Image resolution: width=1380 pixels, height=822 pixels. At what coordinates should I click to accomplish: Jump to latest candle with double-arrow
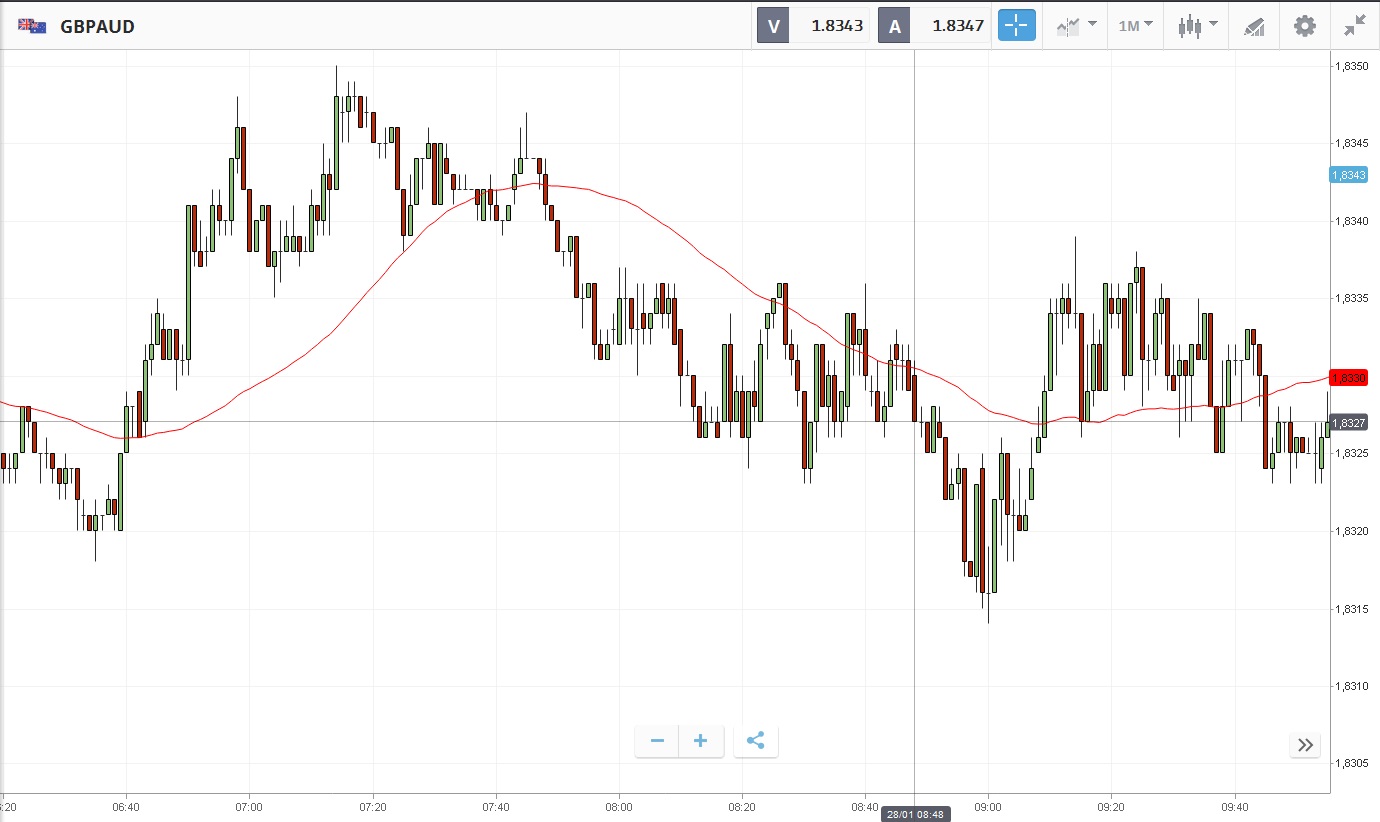tap(1305, 745)
